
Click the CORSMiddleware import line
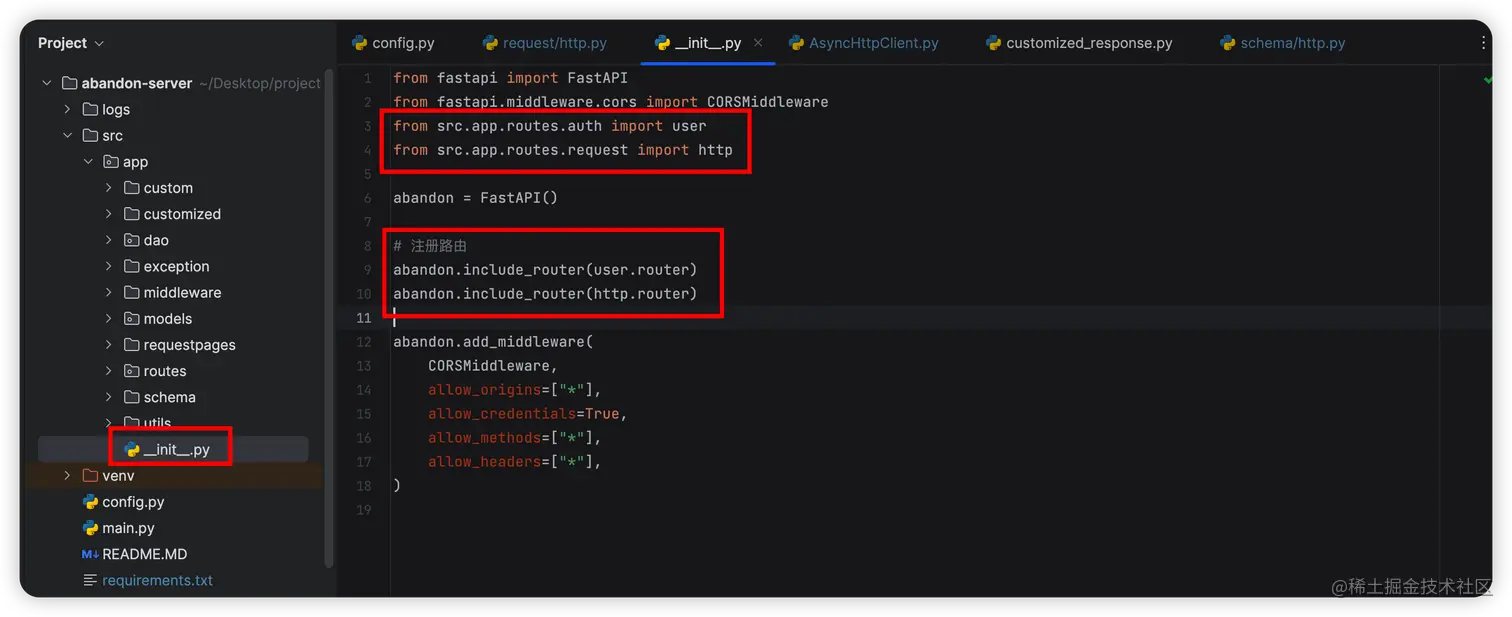point(610,102)
